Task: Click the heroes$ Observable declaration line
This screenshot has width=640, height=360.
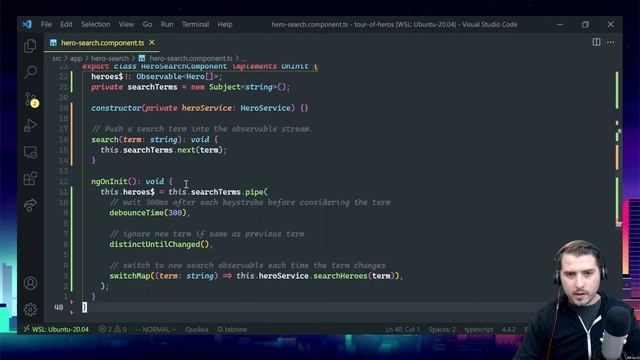Action: pyautogui.click(x=156, y=77)
